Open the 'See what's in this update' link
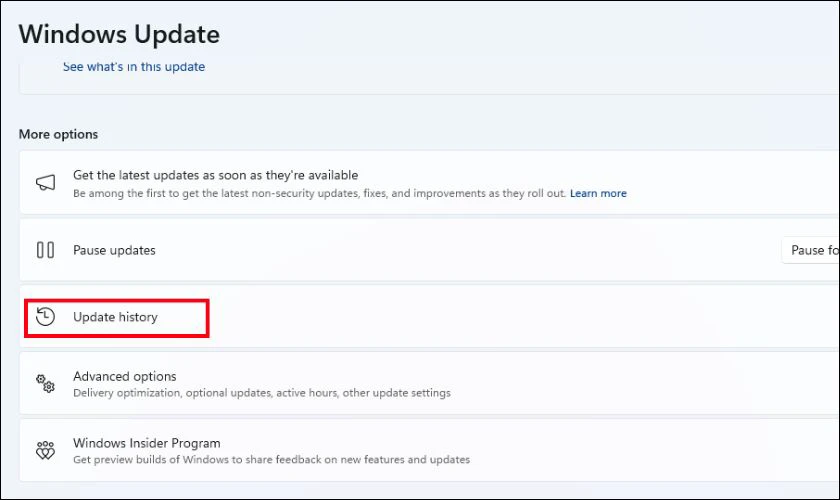 [134, 67]
